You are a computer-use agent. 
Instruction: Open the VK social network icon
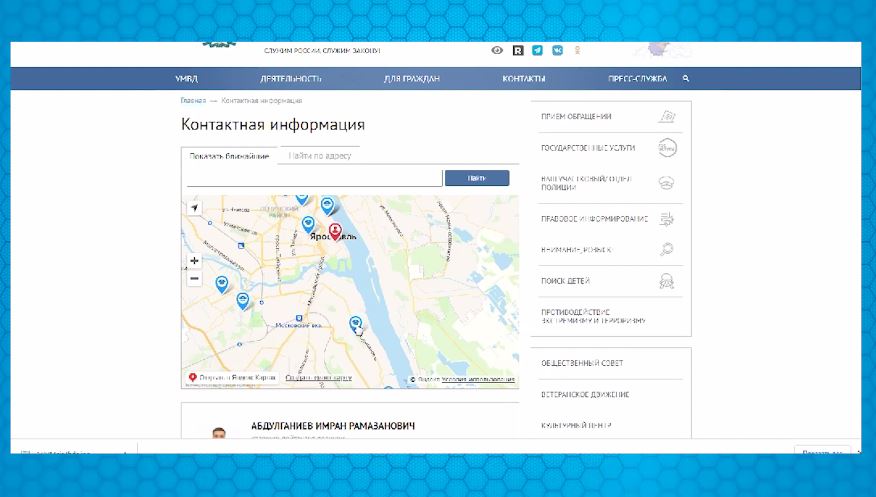coord(557,50)
